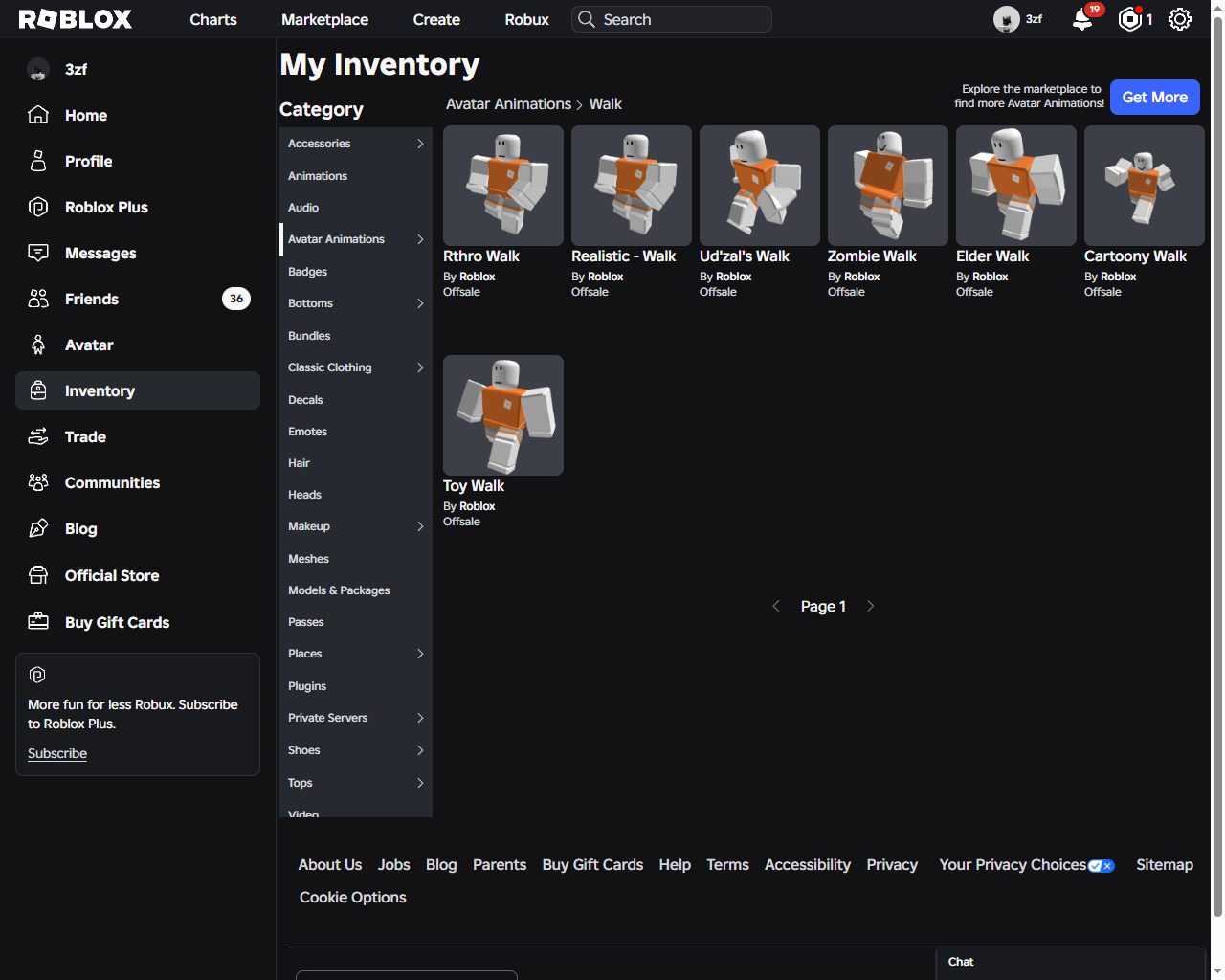The image size is (1225, 980).
Task: Open the About Us footer link
Action: pos(330,864)
